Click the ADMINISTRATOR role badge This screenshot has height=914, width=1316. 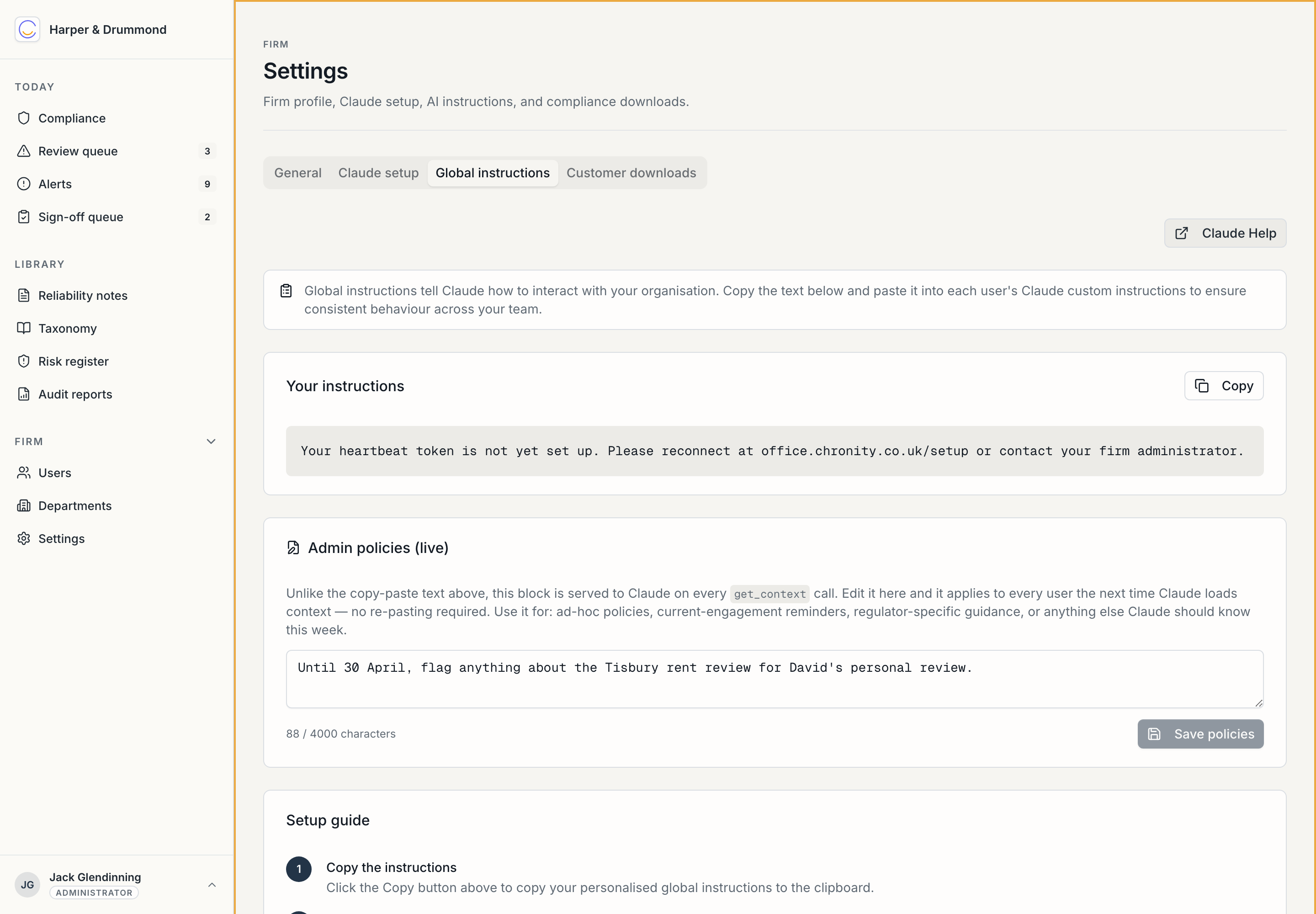pyautogui.click(x=94, y=893)
